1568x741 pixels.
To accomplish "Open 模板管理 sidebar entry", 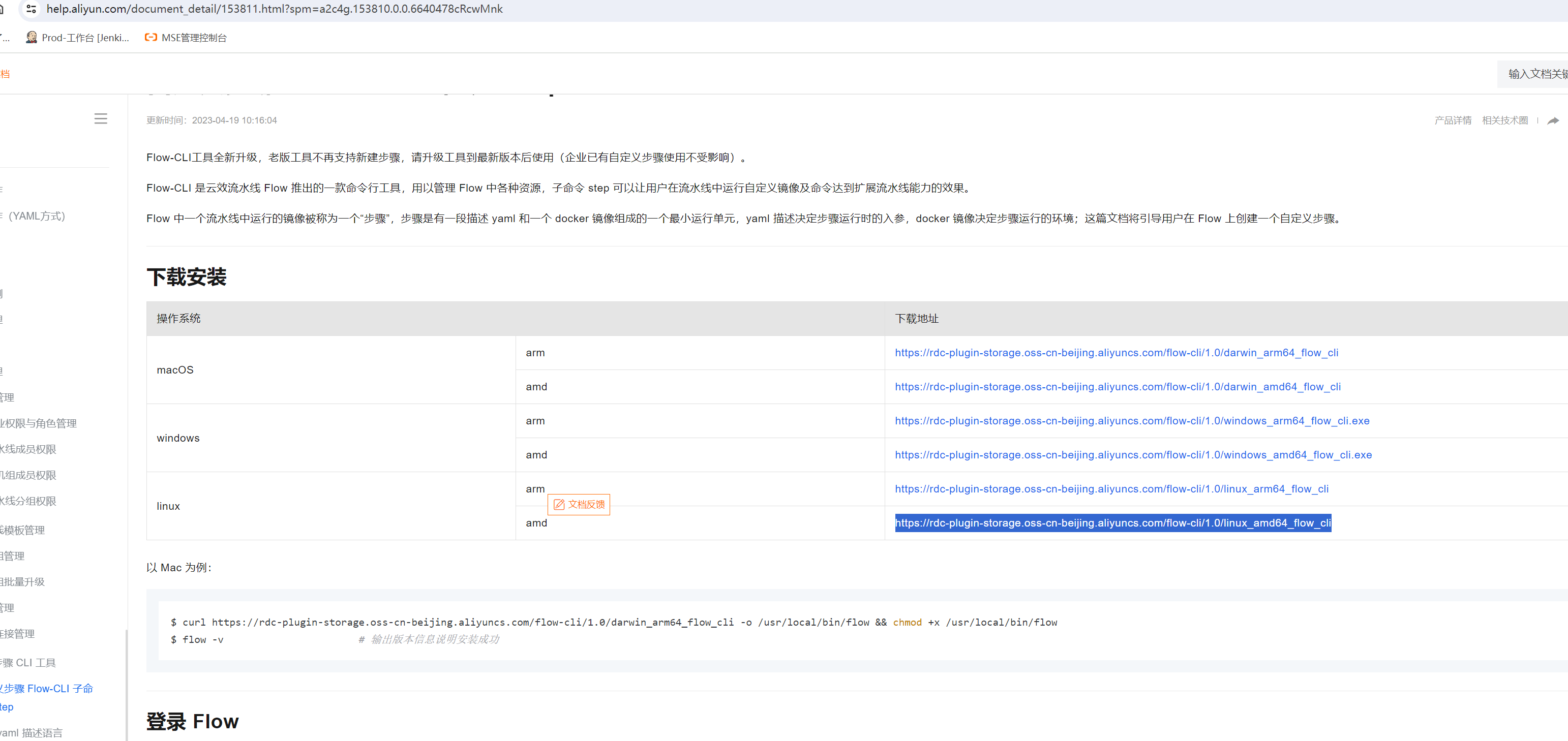I will (22, 531).
